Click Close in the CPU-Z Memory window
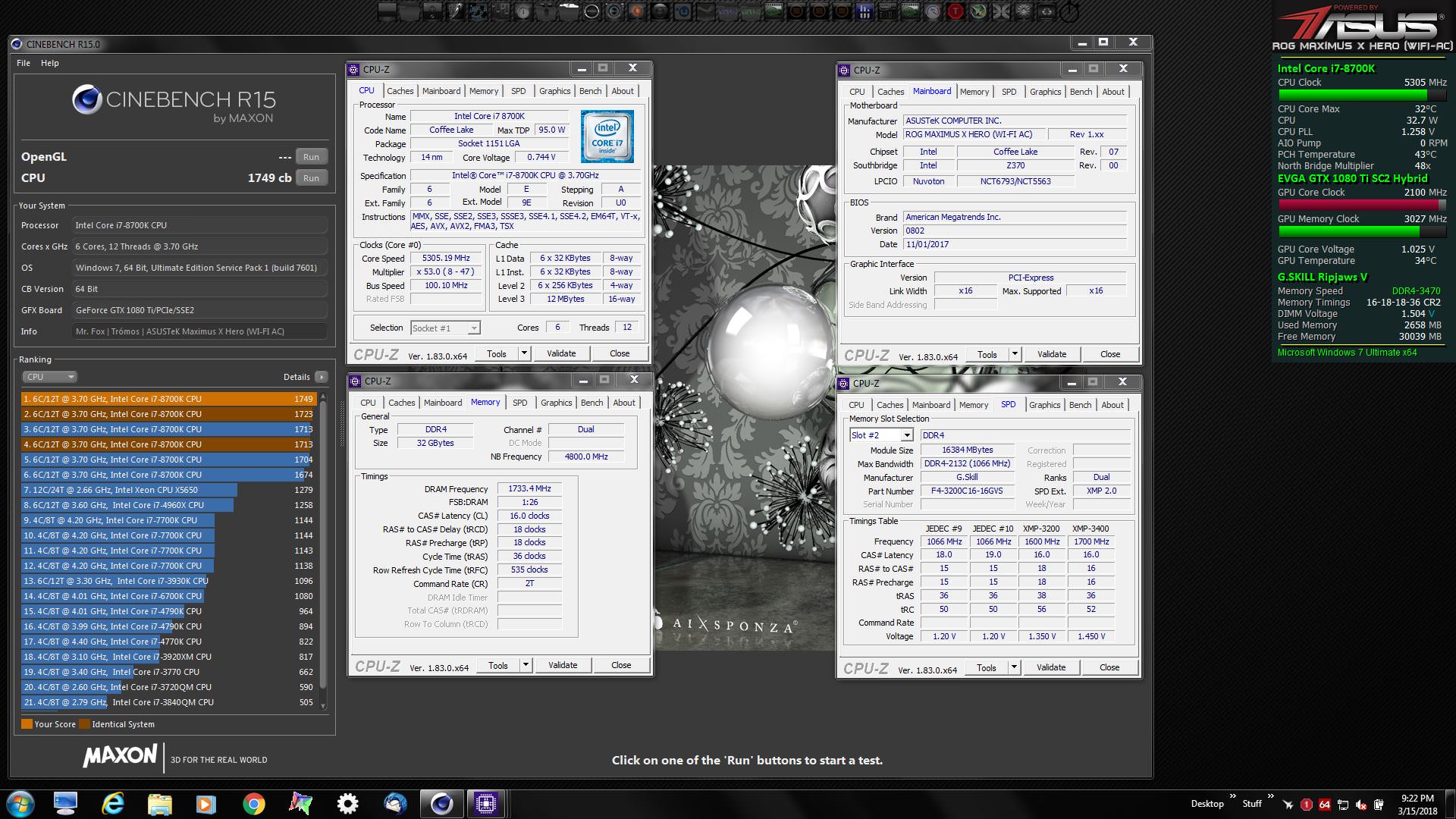 621,665
